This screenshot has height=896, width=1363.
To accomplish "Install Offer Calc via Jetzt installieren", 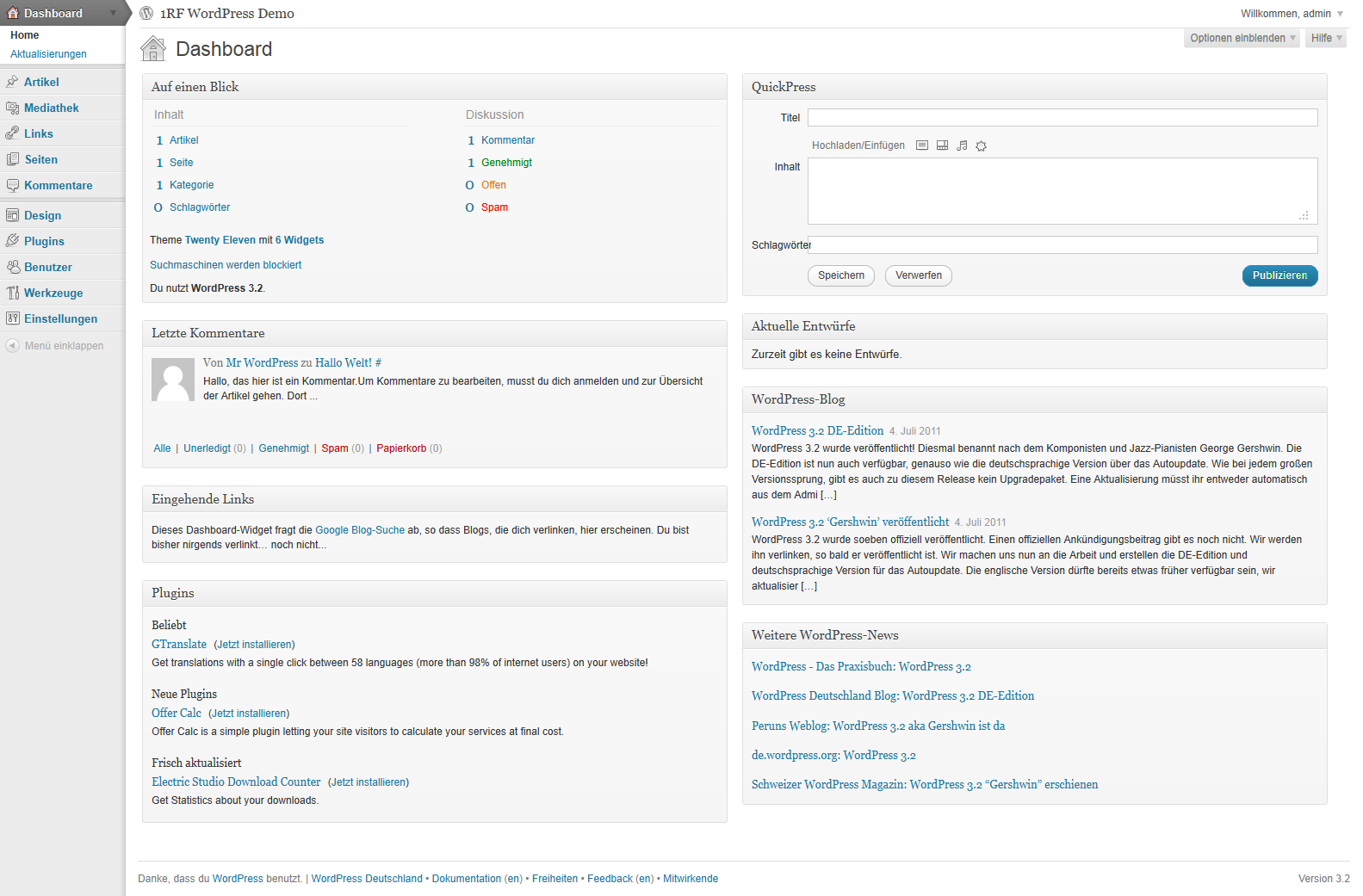I will [249, 714].
